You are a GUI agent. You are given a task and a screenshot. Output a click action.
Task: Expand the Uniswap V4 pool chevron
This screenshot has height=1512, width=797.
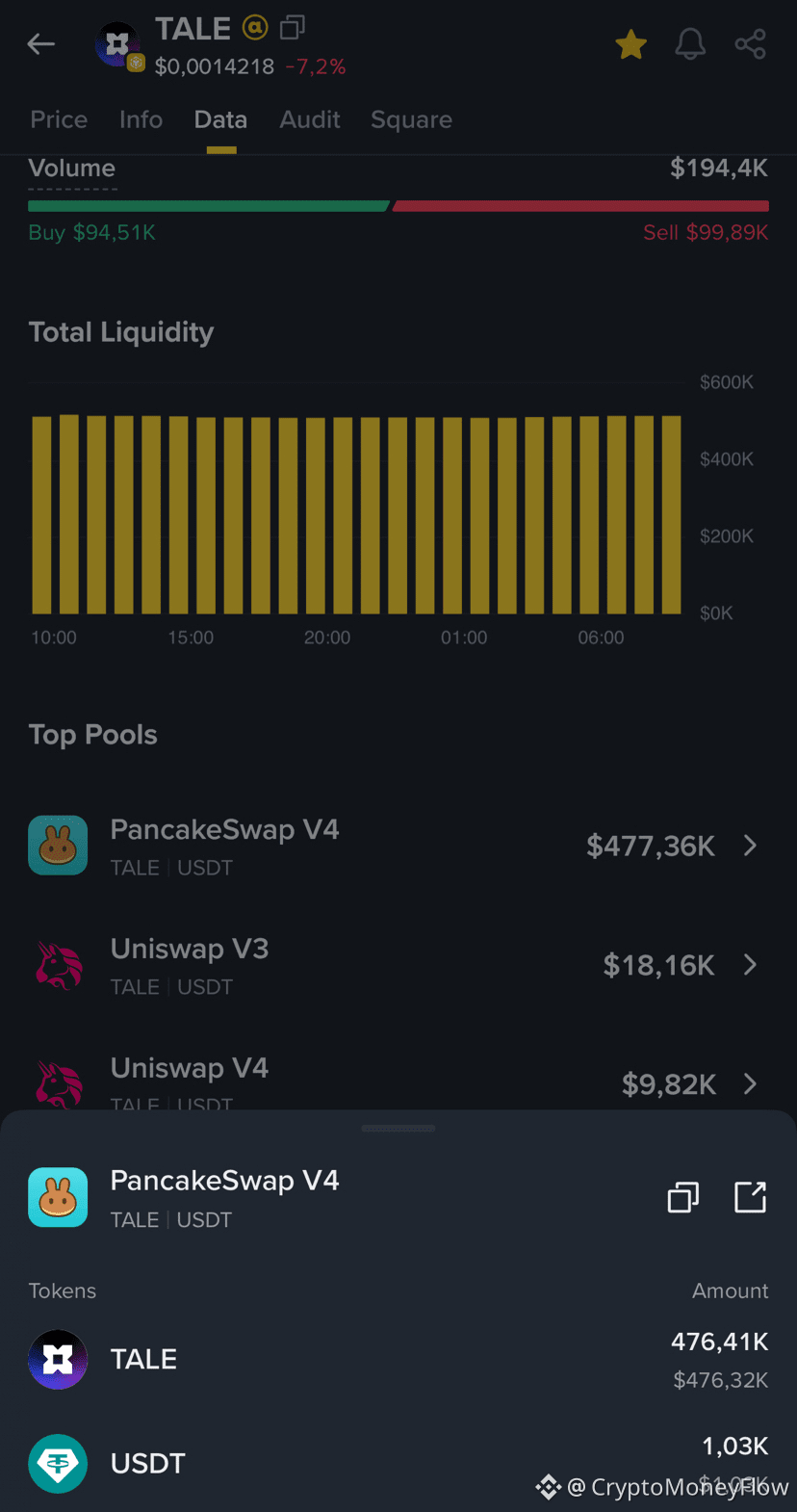[x=750, y=1084]
